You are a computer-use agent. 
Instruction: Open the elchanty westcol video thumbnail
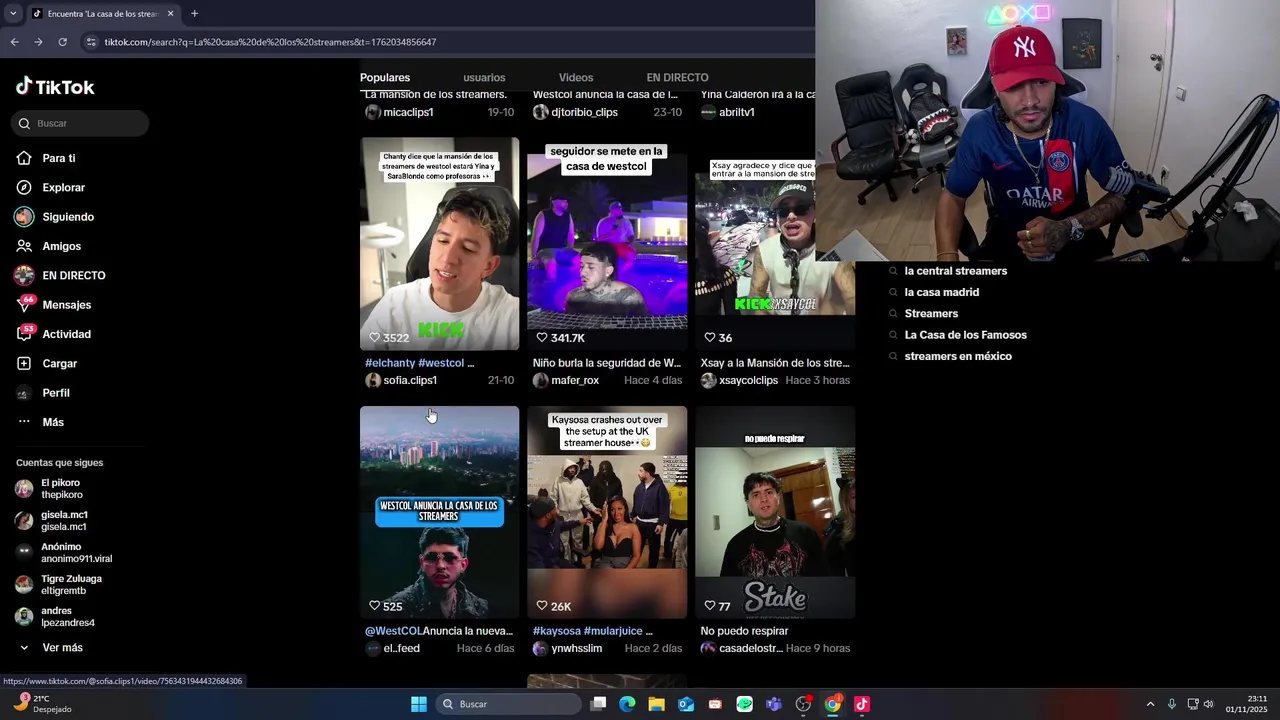(x=440, y=243)
